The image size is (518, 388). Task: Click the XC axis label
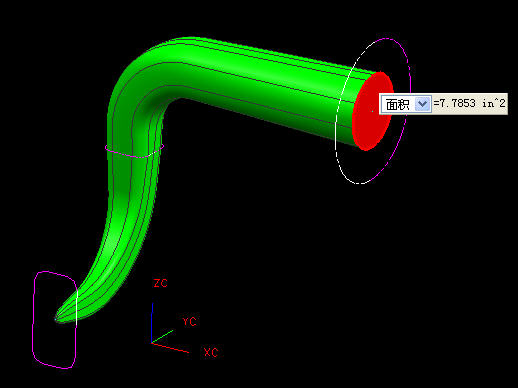click(x=211, y=352)
